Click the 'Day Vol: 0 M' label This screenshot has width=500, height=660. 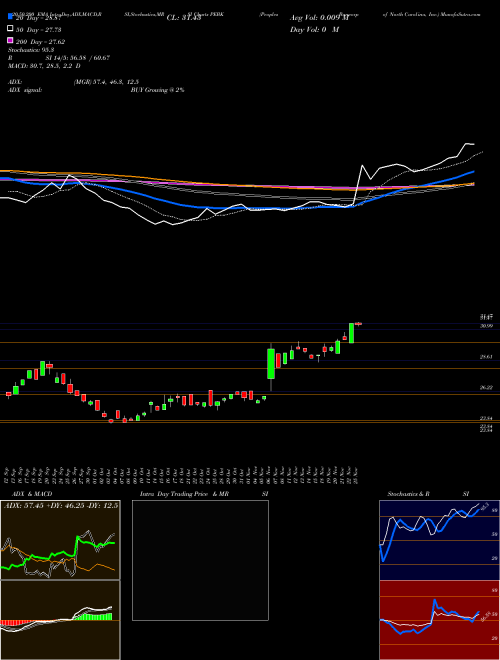314,29
